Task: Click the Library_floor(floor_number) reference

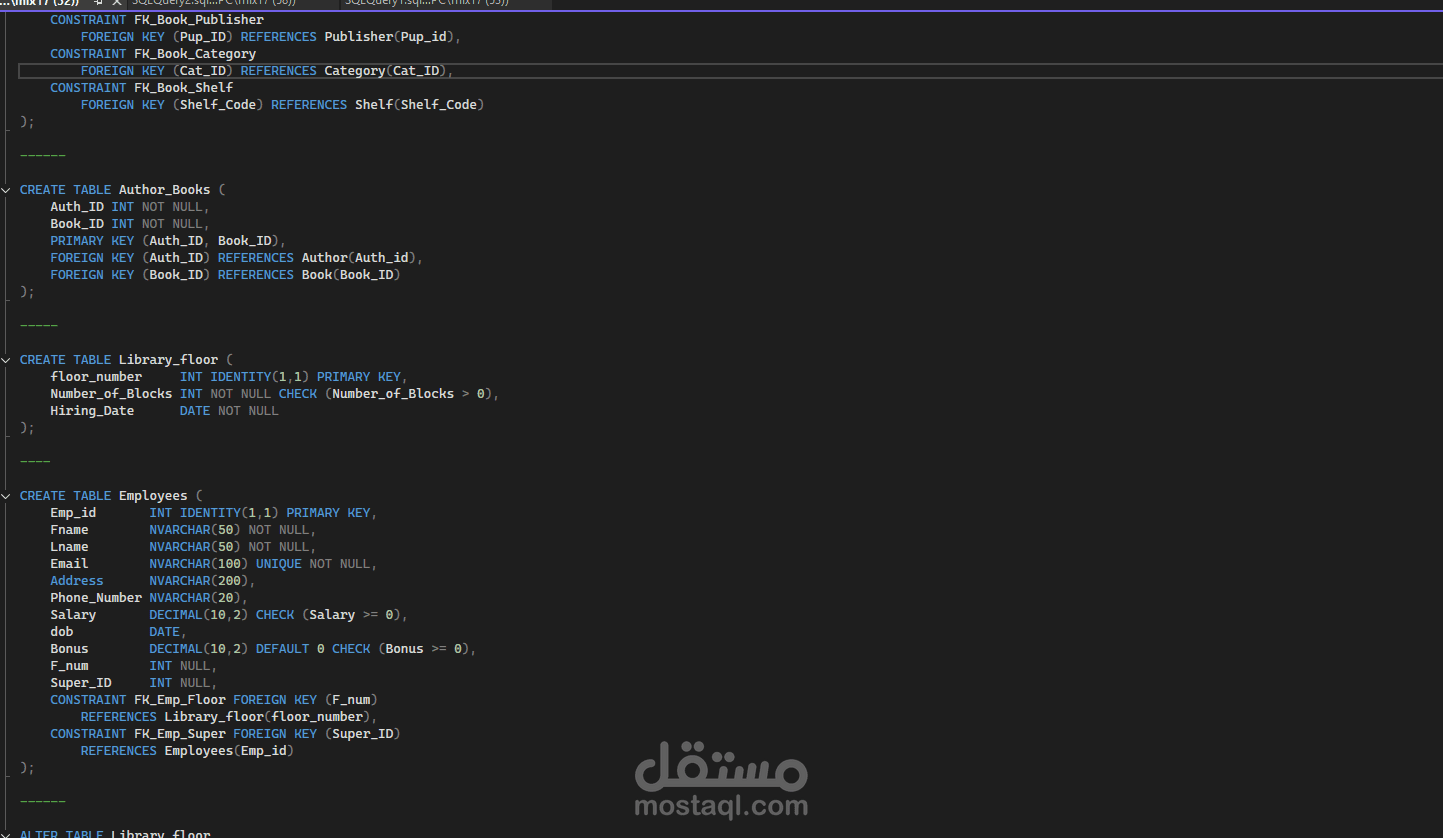Action: click(x=267, y=717)
